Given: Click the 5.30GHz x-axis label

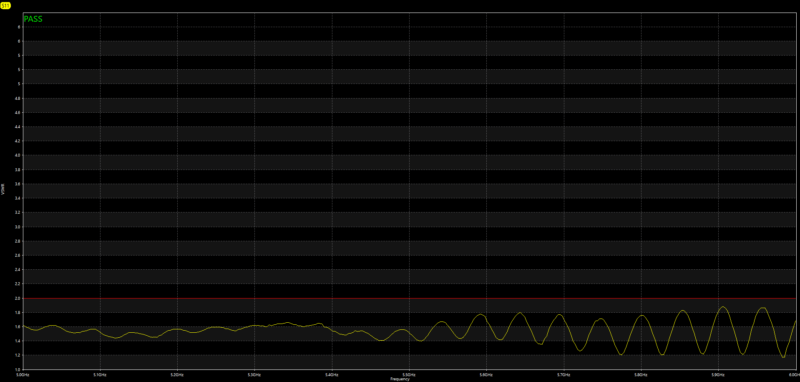Looking at the screenshot, I should coord(255,374).
